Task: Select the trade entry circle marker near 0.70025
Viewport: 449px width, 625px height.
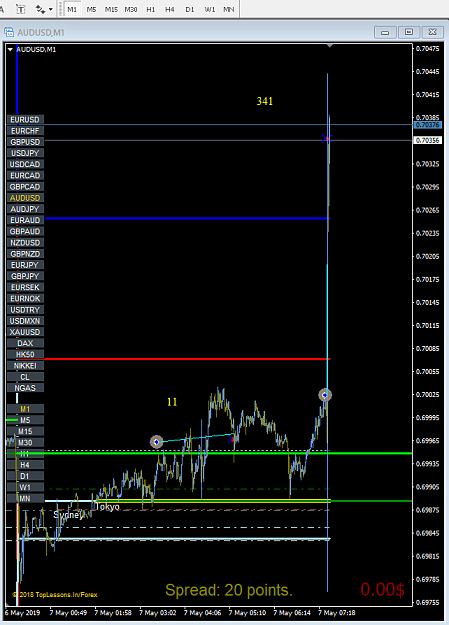Action: pos(325,395)
